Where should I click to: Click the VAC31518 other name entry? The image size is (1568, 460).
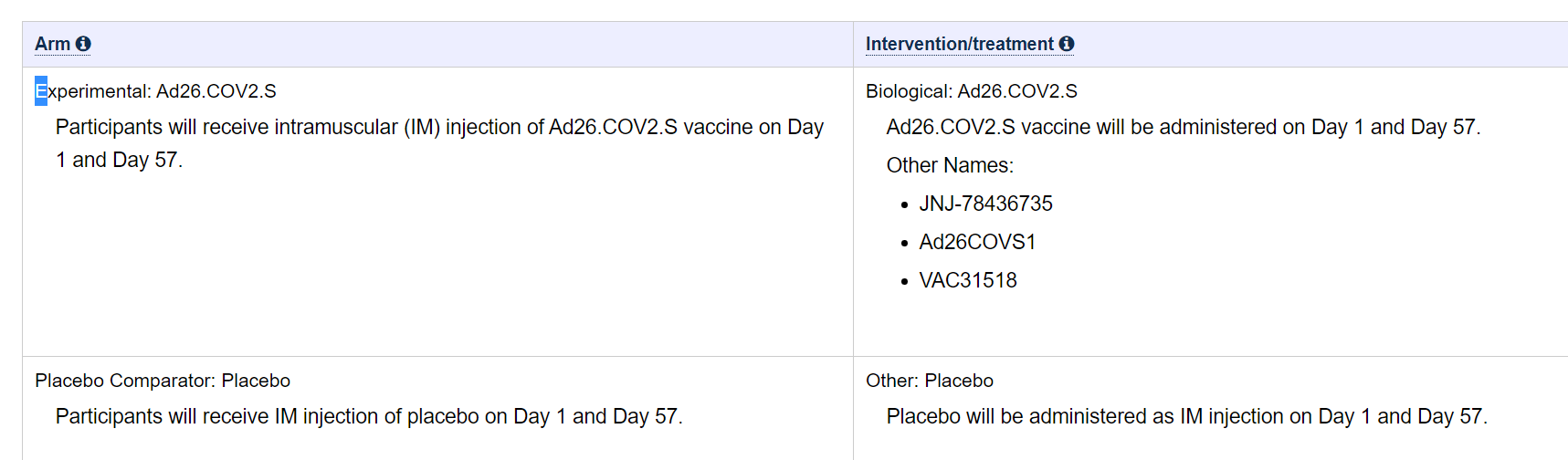[x=968, y=280]
